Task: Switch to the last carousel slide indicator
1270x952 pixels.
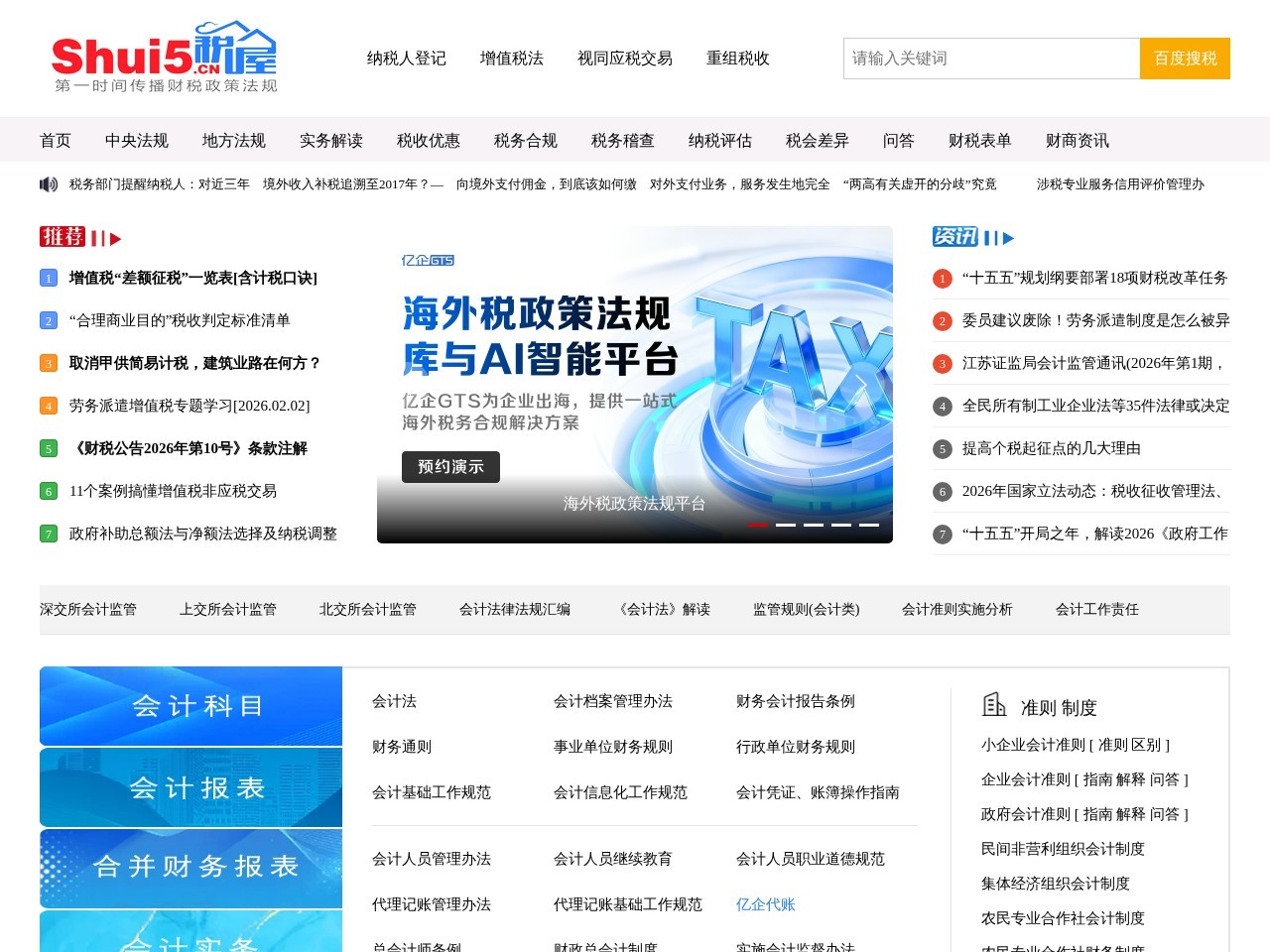Action: pos(869,525)
